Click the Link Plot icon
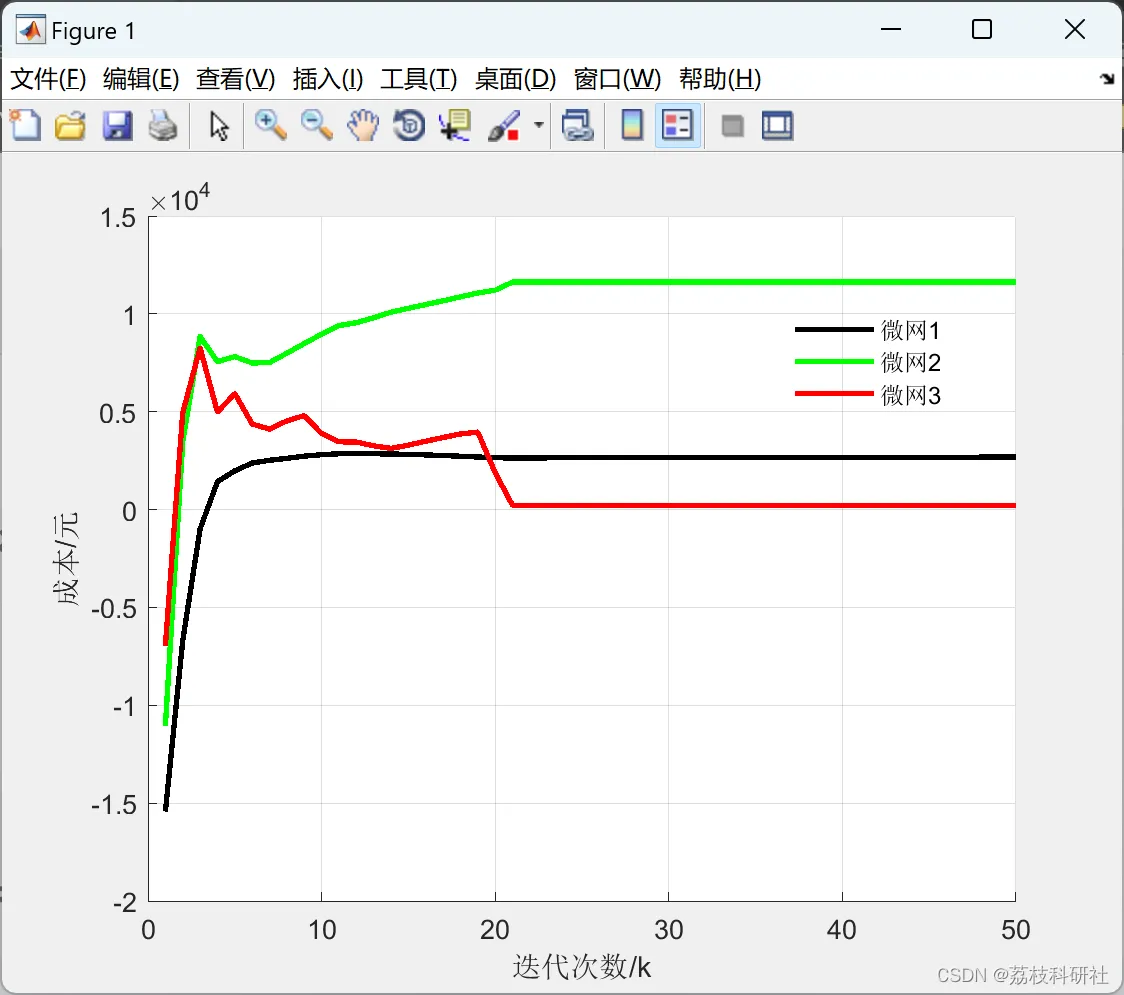 coord(577,125)
